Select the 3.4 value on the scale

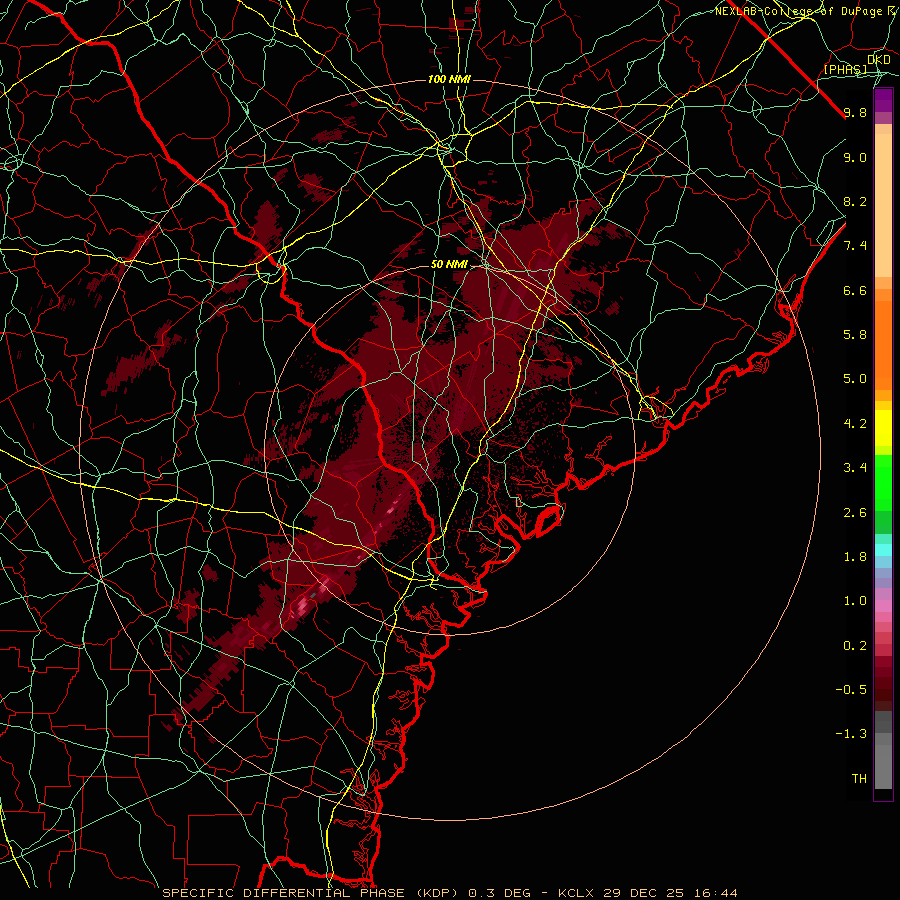click(855, 468)
